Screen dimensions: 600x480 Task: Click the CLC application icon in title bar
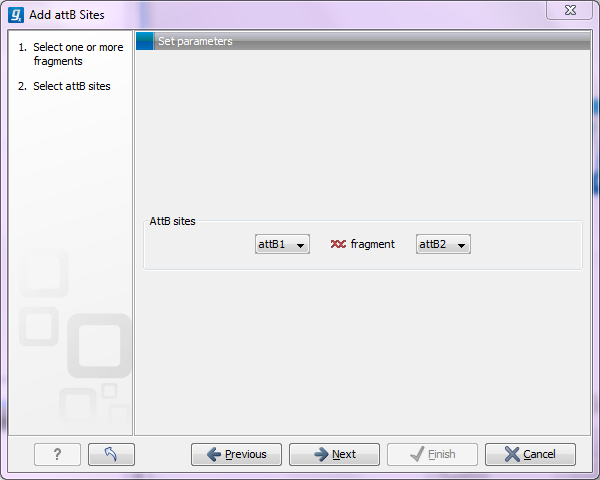[x=15, y=15]
